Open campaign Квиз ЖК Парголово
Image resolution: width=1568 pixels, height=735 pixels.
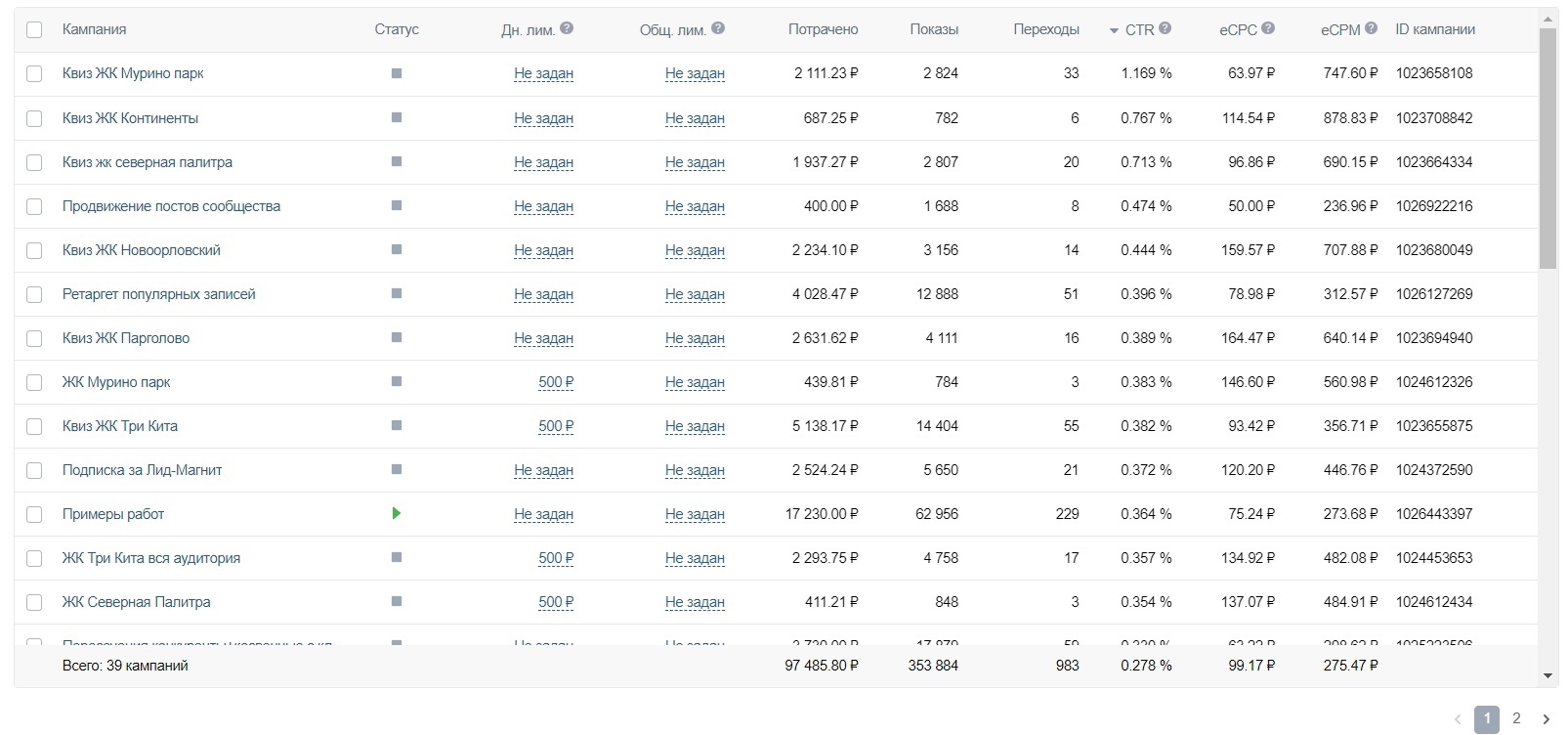click(126, 338)
